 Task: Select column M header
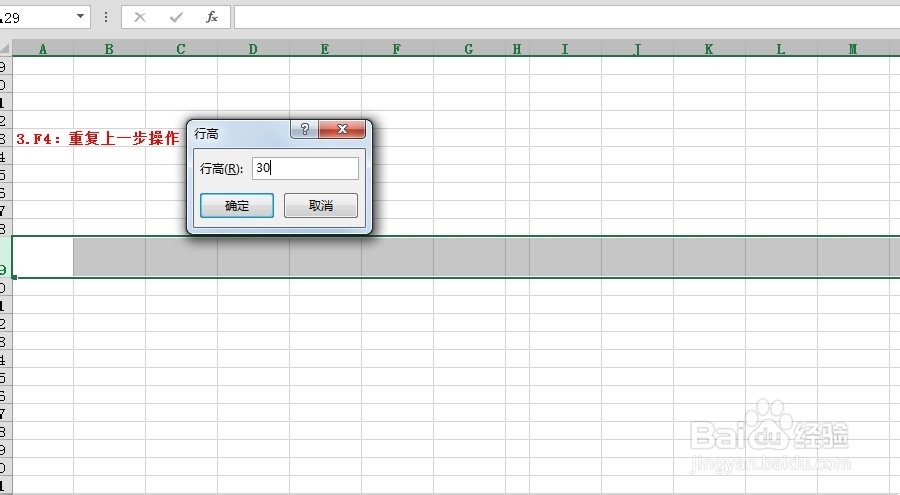click(x=853, y=49)
